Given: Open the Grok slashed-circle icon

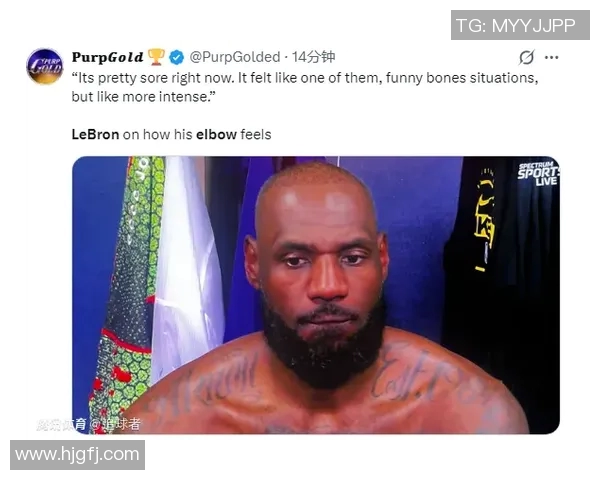Looking at the screenshot, I should coord(527,57).
